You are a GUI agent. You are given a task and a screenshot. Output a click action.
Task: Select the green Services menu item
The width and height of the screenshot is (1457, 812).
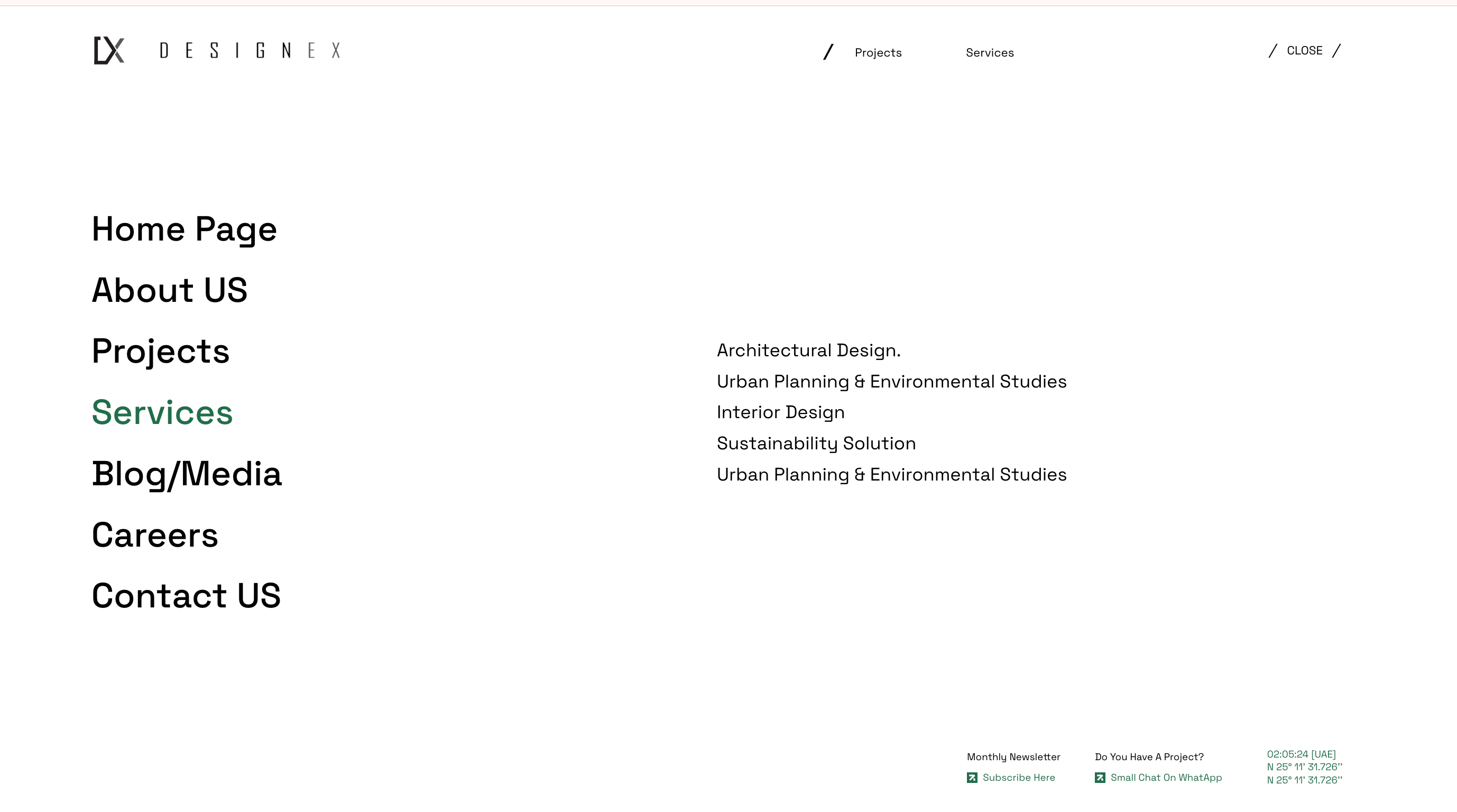[x=162, y=412]
